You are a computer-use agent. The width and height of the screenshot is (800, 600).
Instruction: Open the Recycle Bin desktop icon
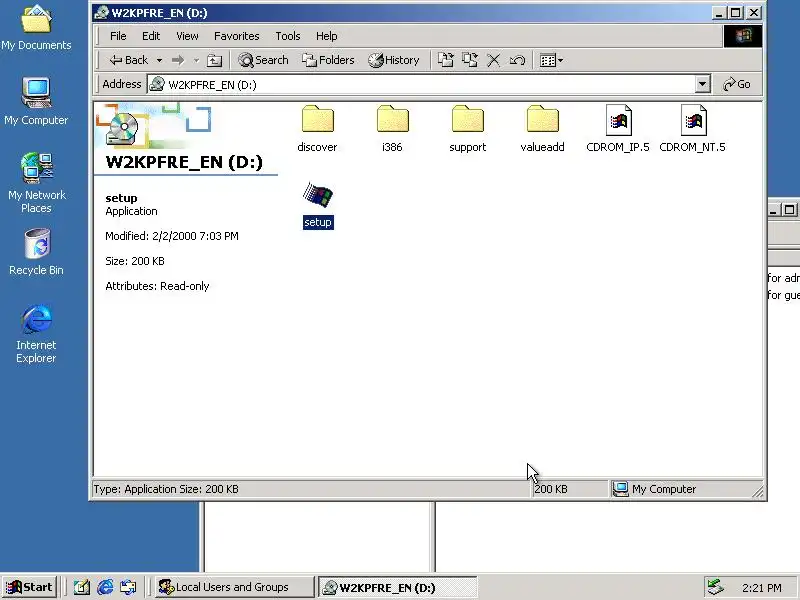tap(36, 252)
